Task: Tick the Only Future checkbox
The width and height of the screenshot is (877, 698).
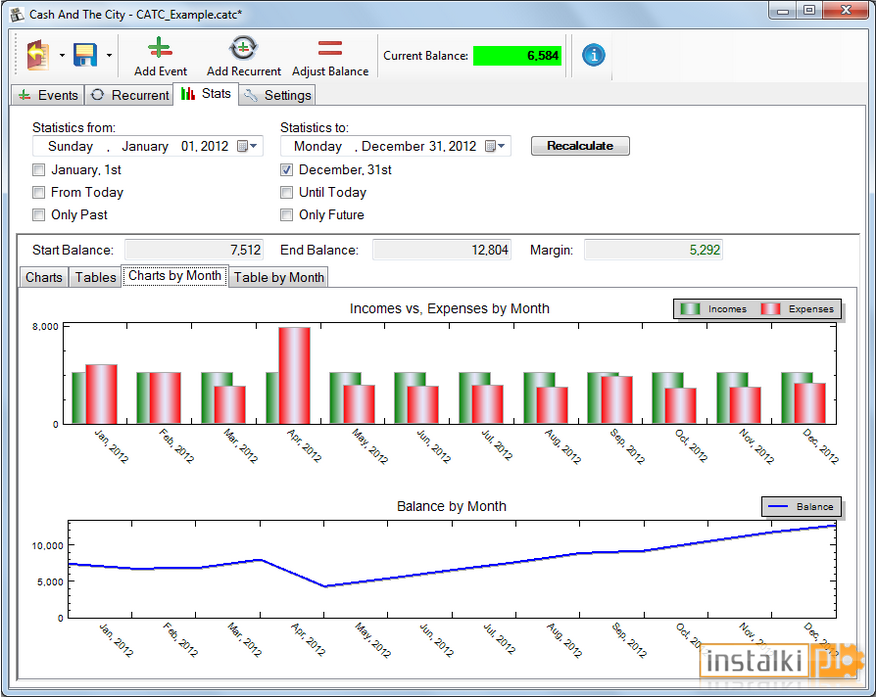Action: coord(286,215)
